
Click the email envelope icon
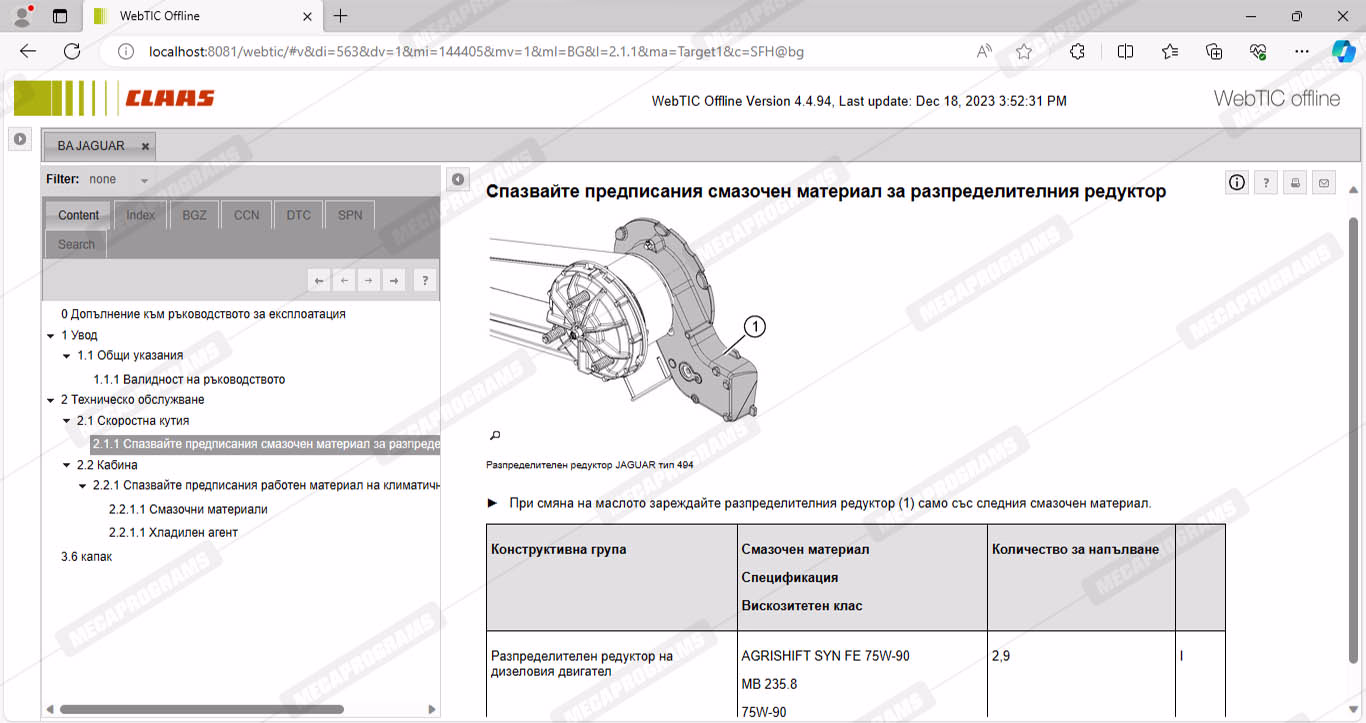[1324, 182]
